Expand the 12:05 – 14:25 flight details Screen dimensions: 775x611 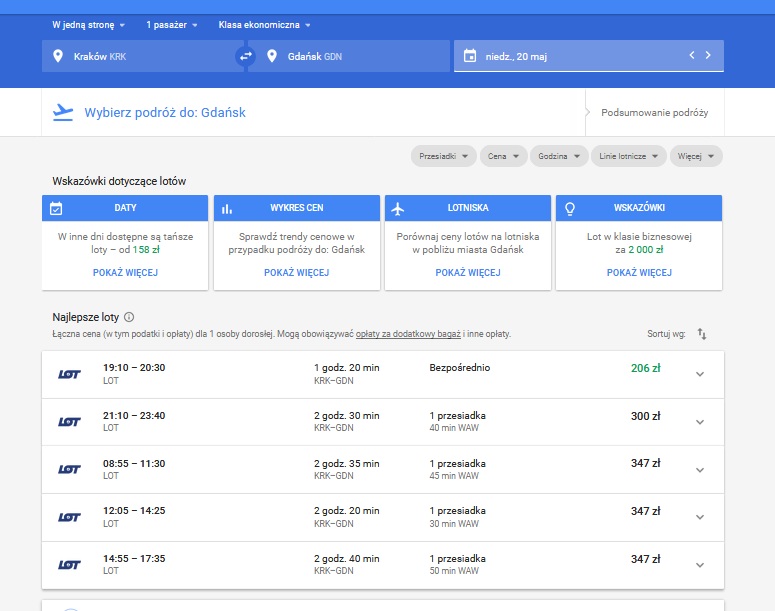[x=700, y=517]
